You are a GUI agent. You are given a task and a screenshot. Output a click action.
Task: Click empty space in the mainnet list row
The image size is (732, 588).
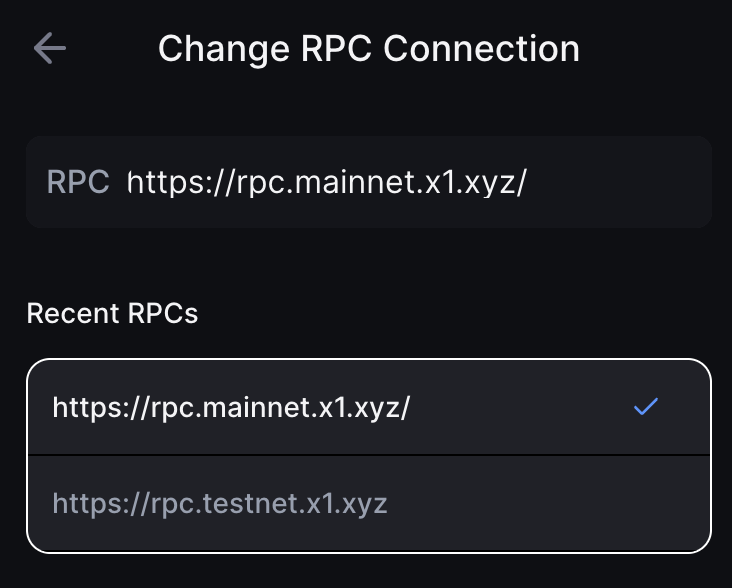click(x=520, y=407)
